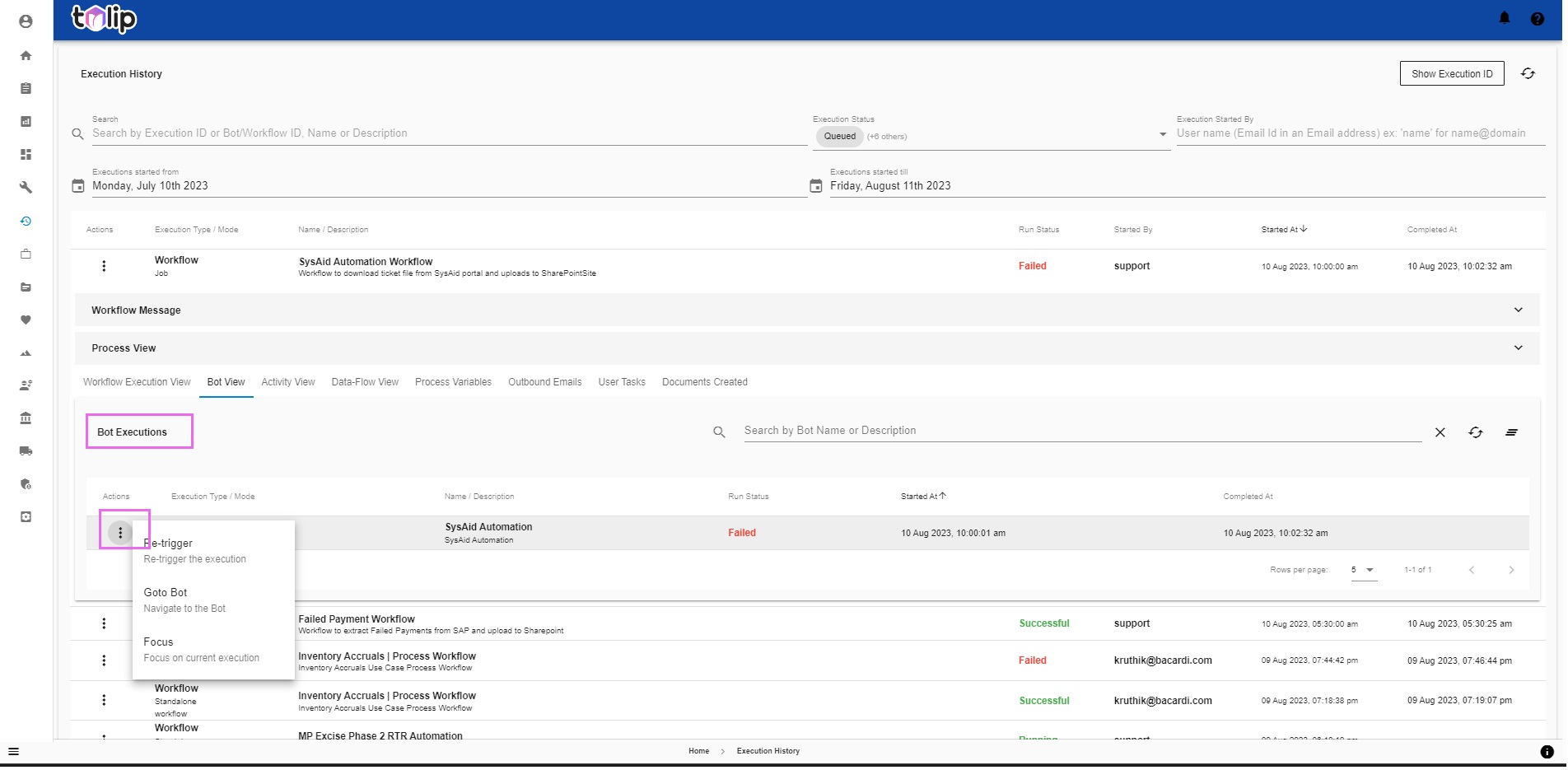Sort bot executions by Started At column
The width and height of the screenshot is (1568, 770).
tap(923, 496)
